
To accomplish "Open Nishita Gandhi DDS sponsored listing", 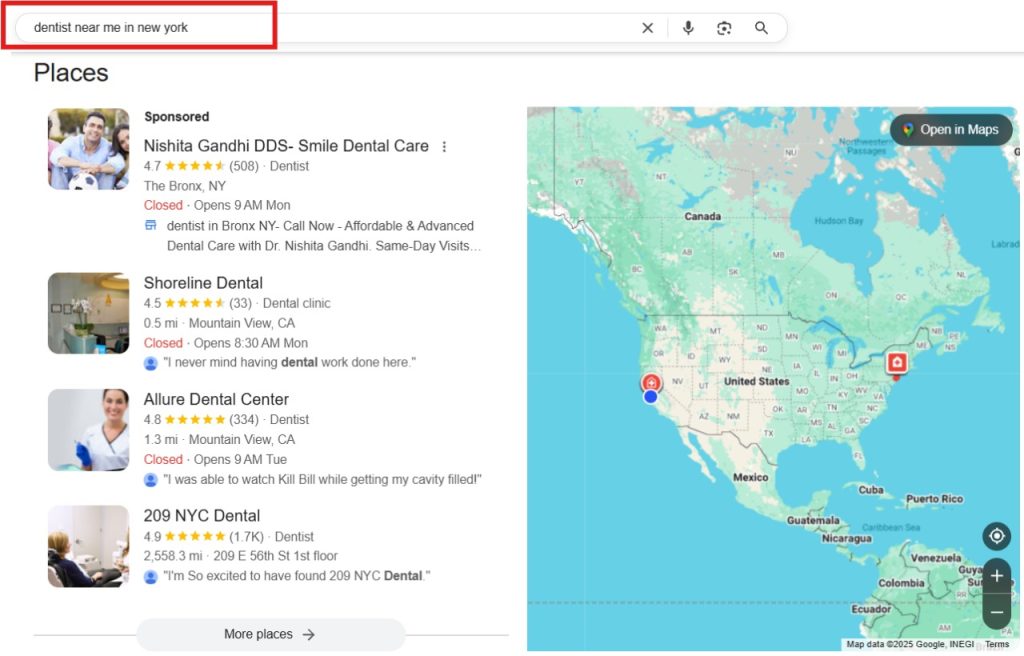I will [286, 146].
